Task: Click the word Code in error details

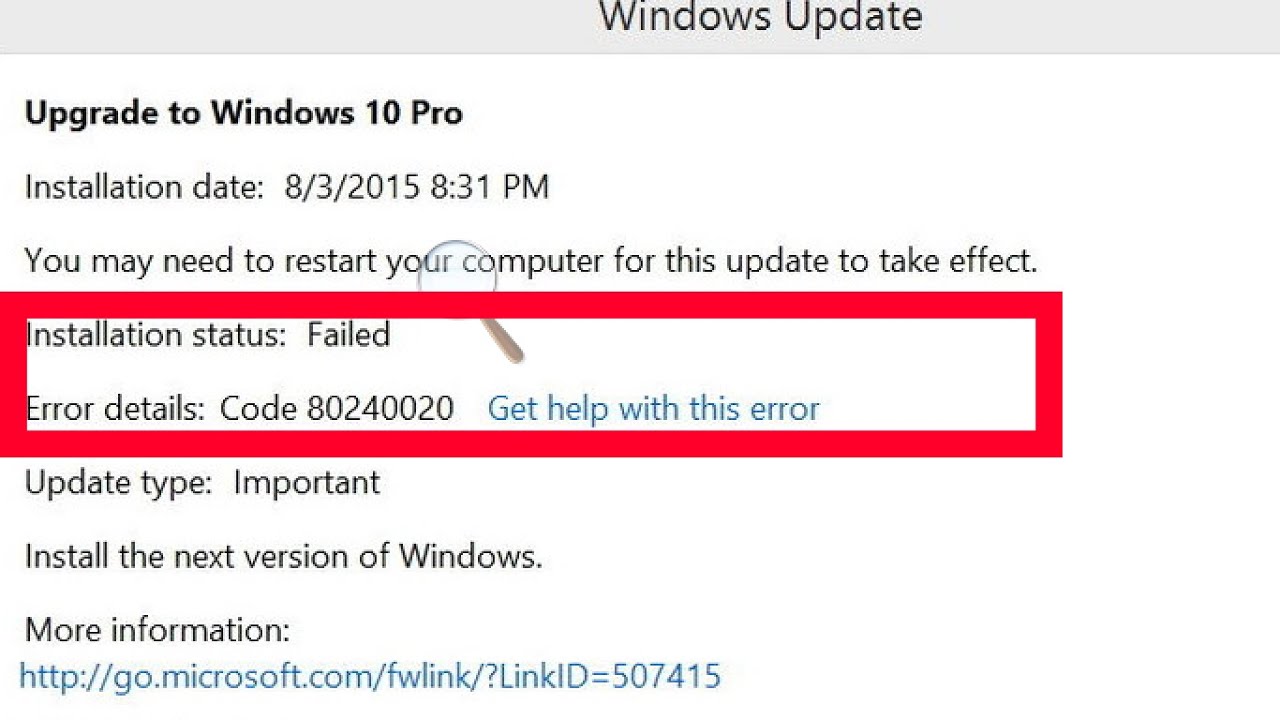Action: click(x=258, y=408)
